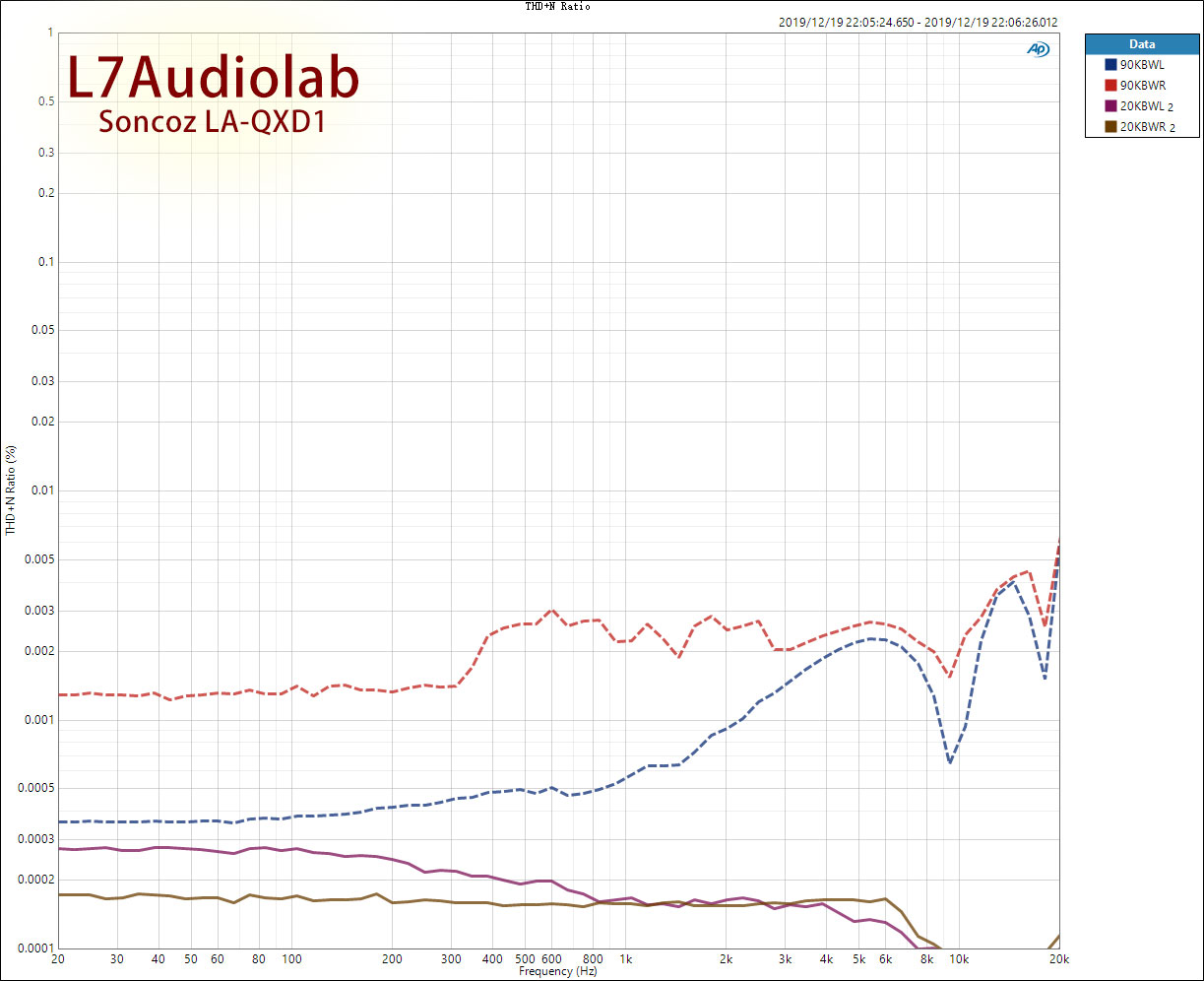The width and height of the screenshot is (1204, 981).
Task: Click the 3k frequency axis tick label
Action: point(785,959)
